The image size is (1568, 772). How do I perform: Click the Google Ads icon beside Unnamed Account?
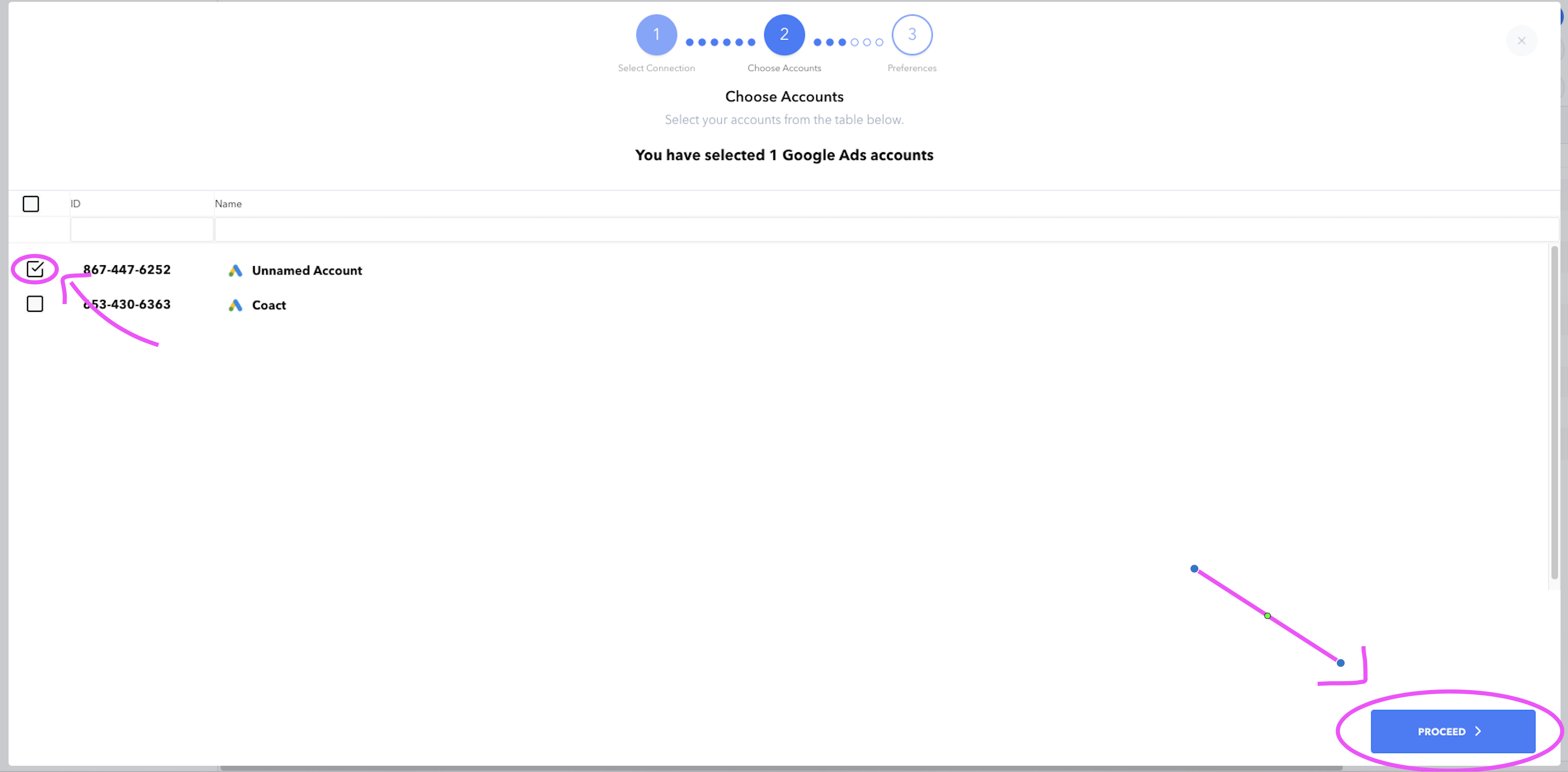pos(236,270)
